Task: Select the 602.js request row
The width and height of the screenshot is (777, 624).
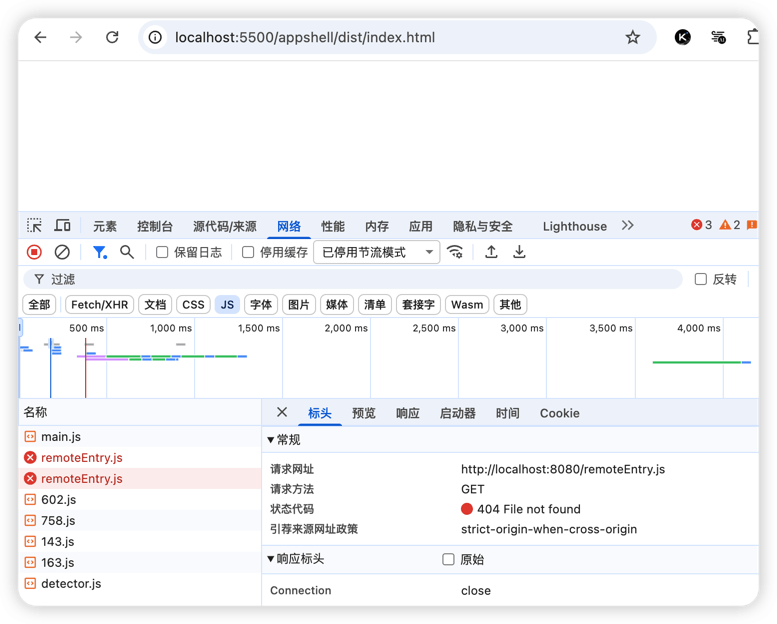Action: pos(58,500)
